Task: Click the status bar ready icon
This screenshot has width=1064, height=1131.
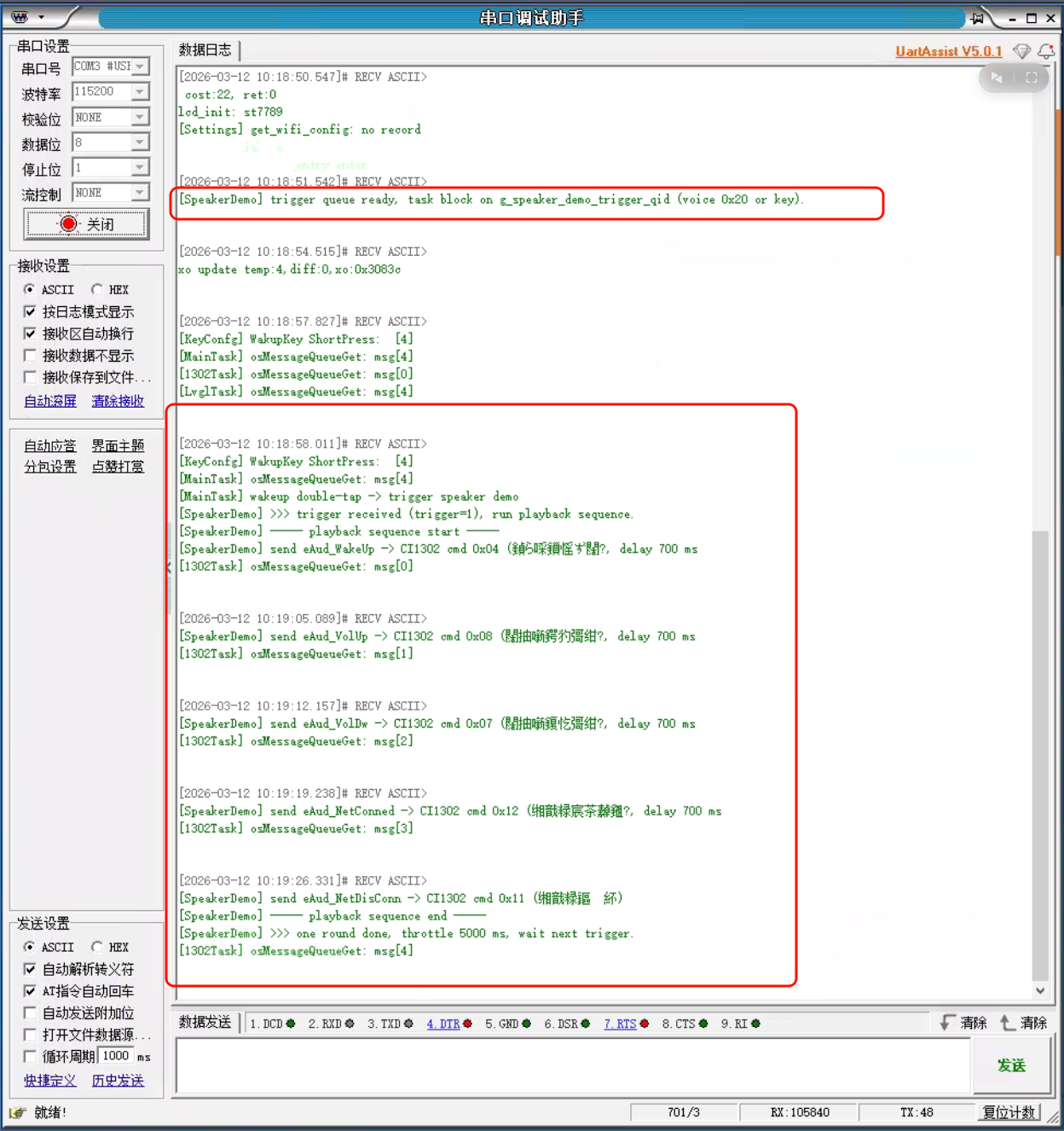Action: [17, 1113]
